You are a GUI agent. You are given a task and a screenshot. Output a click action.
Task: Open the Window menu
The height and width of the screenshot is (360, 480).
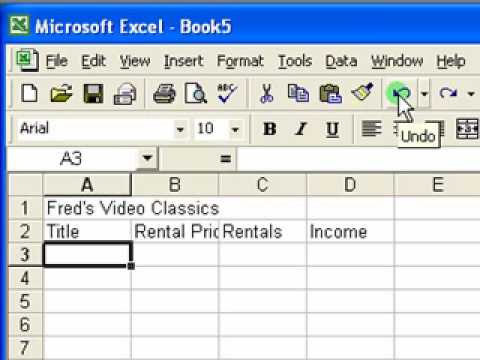click(397, 61)
